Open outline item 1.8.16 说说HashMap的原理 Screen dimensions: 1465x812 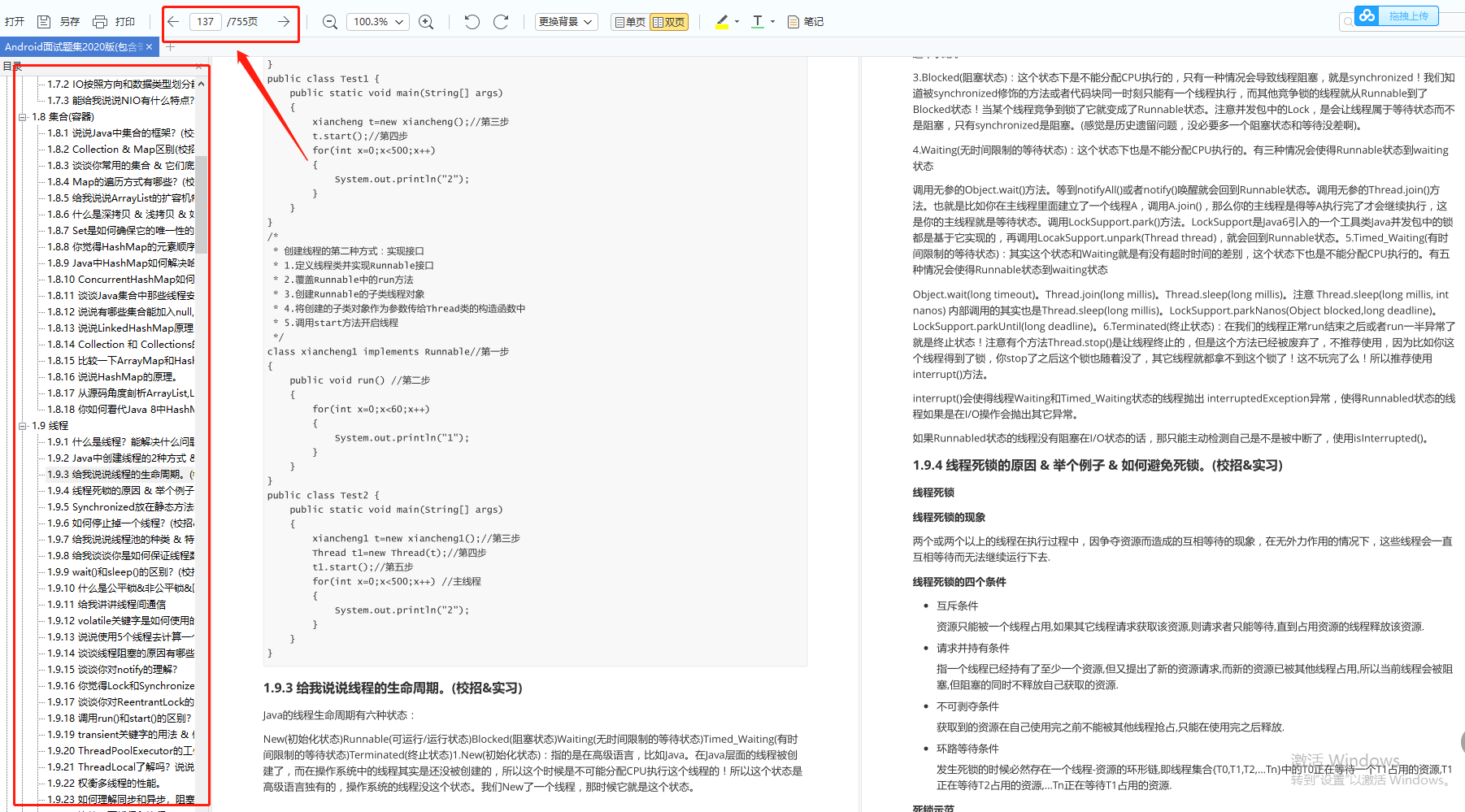[112, 377]
